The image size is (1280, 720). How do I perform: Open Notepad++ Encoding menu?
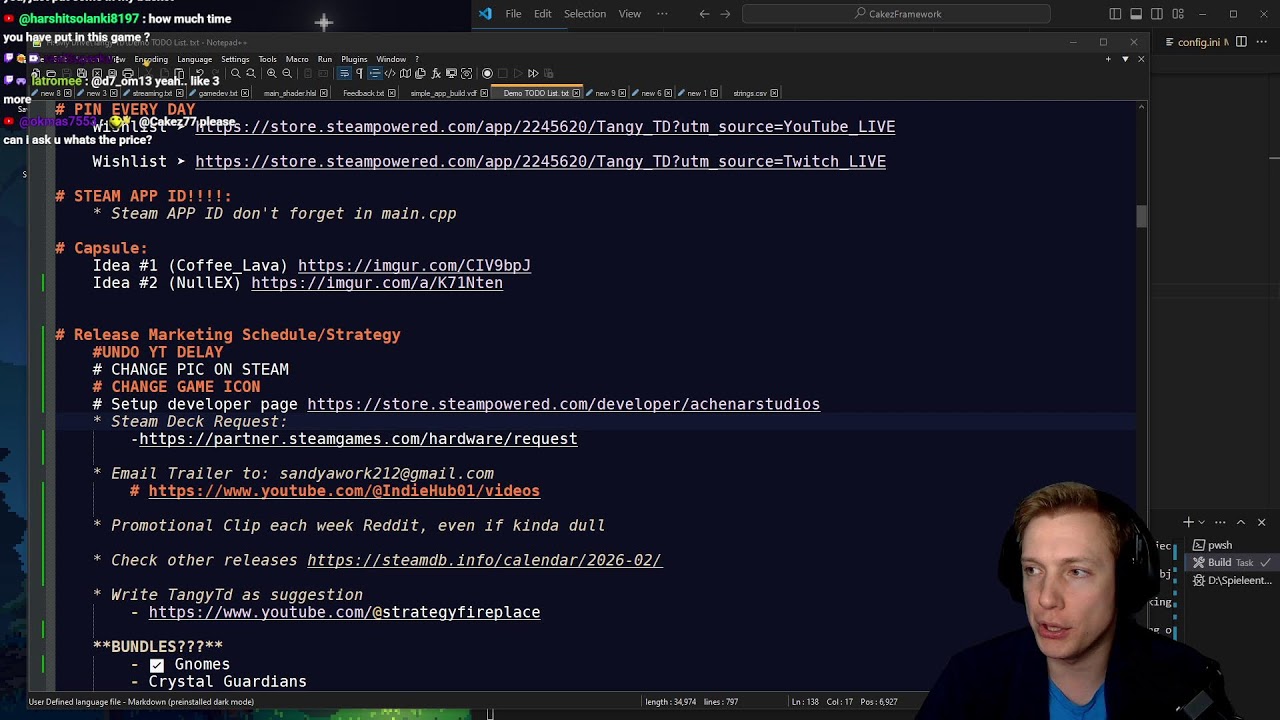pyautogui.click(x=151, y=59)
